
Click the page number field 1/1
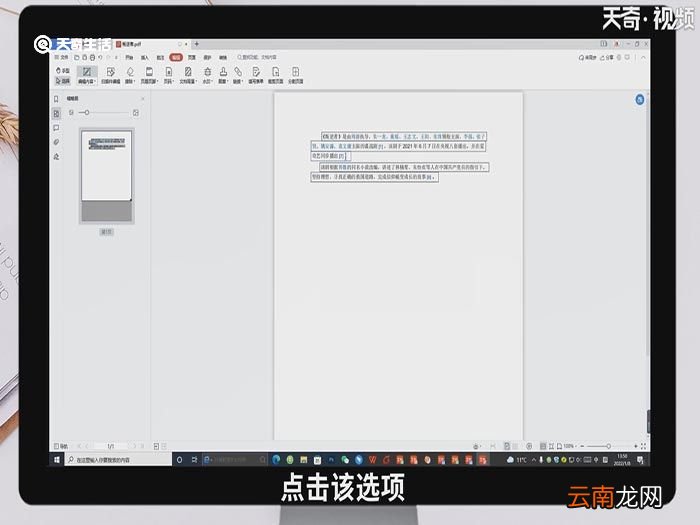(111, 446)
